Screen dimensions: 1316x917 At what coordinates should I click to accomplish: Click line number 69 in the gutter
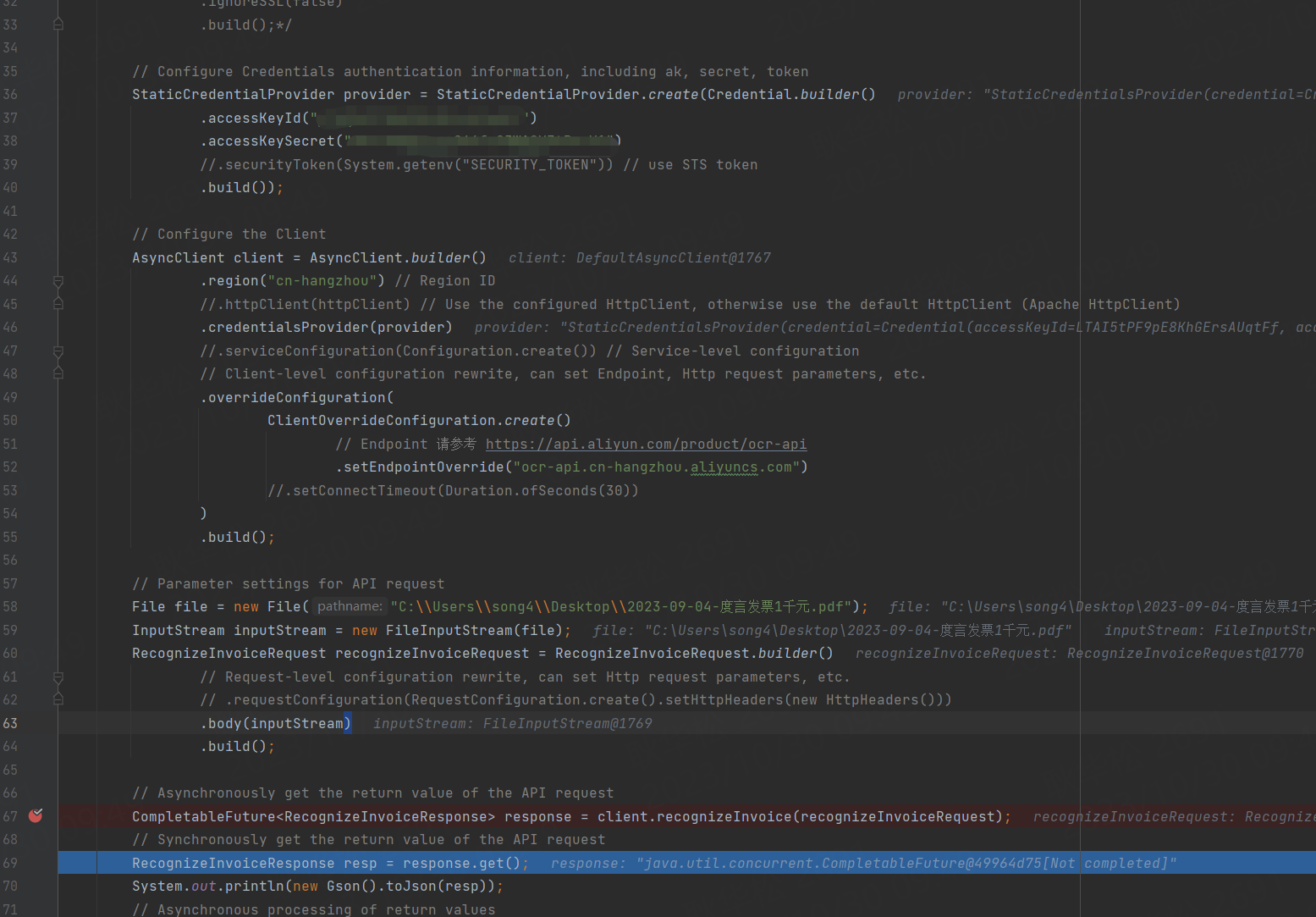10,863
